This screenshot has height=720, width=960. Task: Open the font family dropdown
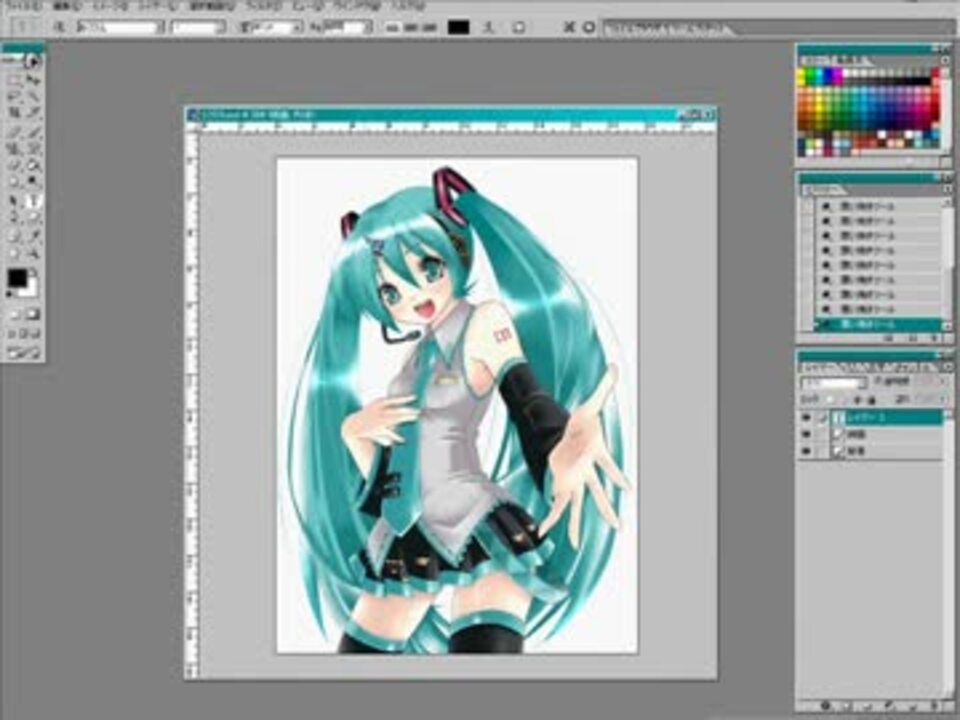160,28
